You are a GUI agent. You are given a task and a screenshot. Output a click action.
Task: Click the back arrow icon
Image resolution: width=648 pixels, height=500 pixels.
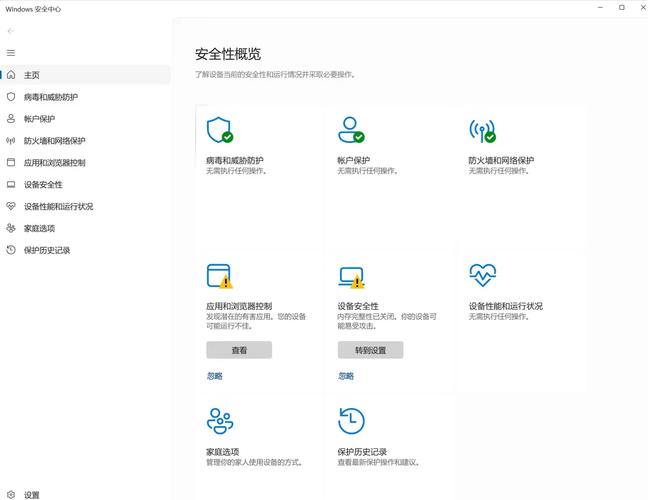click(11, 31)
